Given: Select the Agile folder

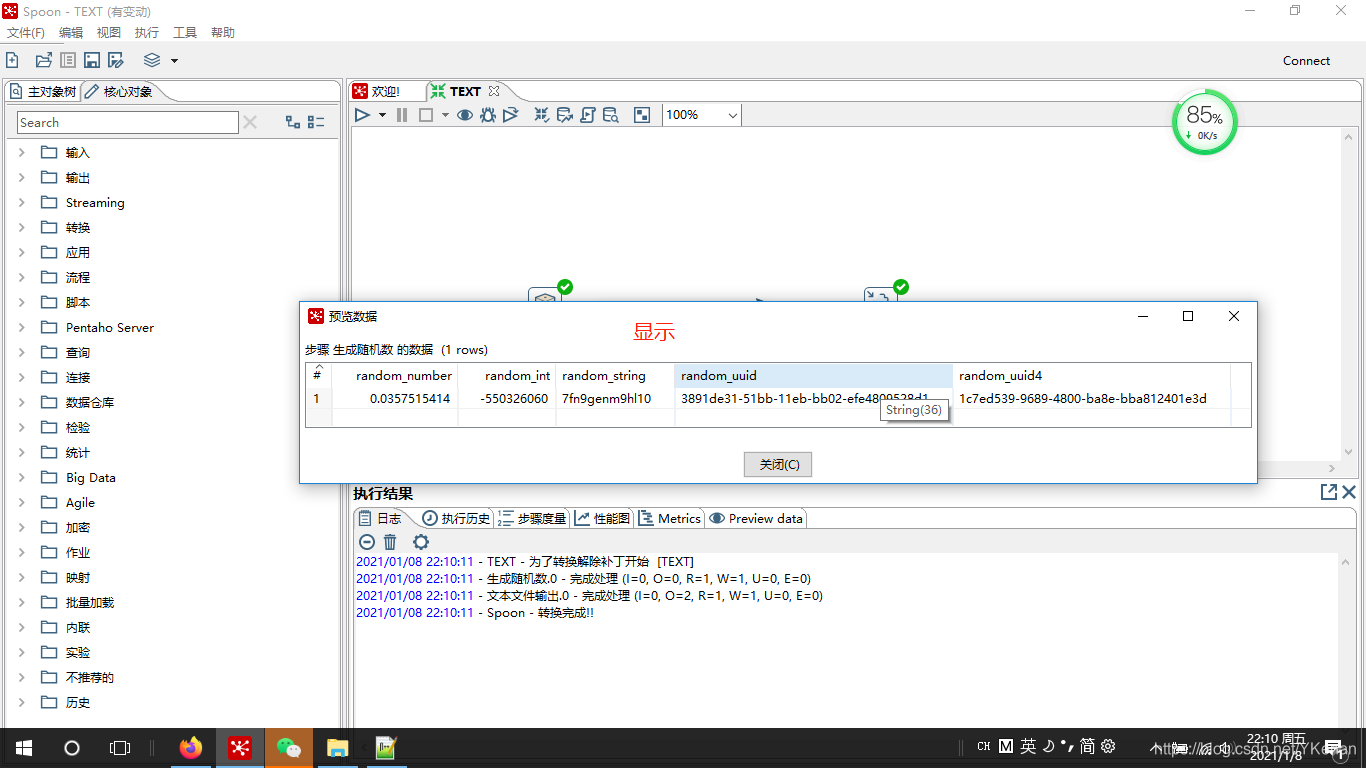Looking at the screenshot, I should (68, 502).
